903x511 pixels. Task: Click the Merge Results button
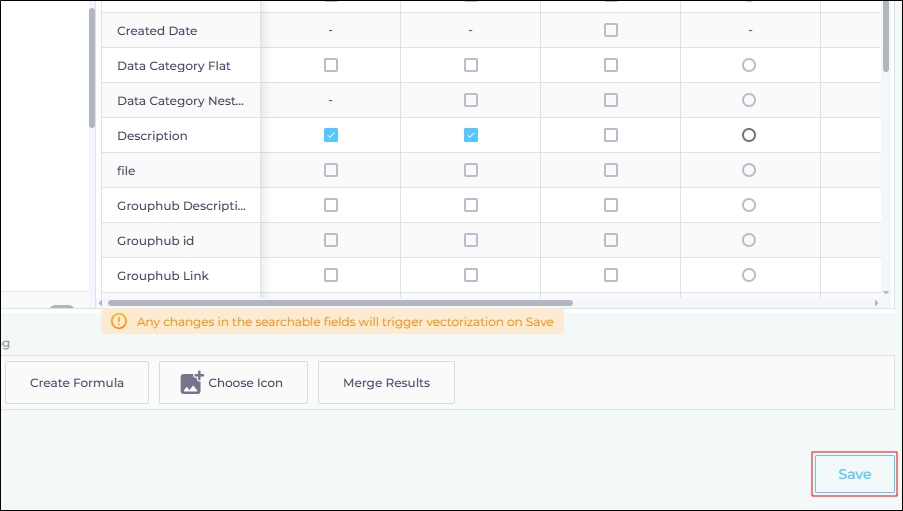[386, 383]
